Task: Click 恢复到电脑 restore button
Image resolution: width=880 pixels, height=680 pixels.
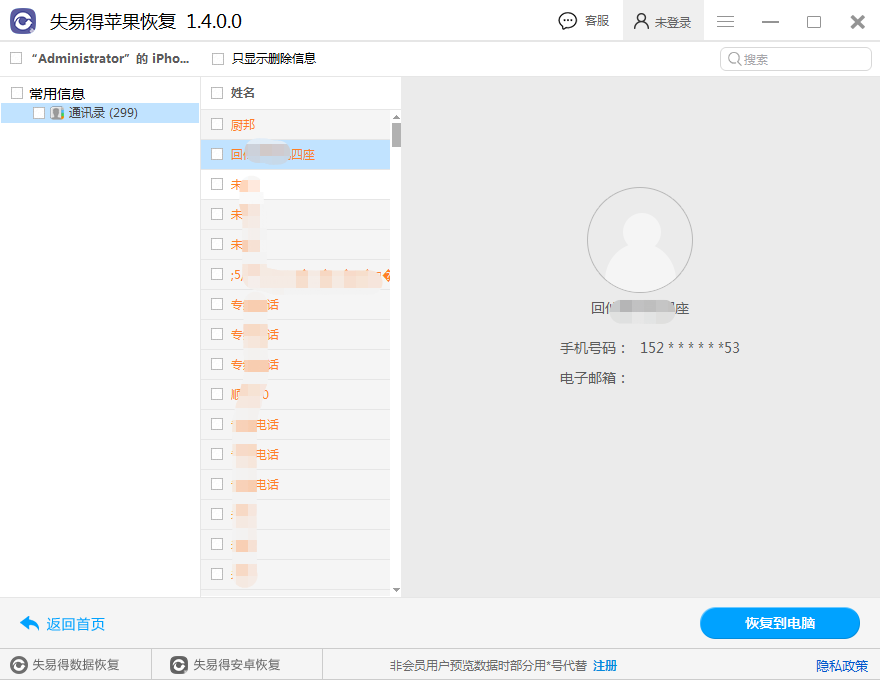Action: [x=780, y=623]
